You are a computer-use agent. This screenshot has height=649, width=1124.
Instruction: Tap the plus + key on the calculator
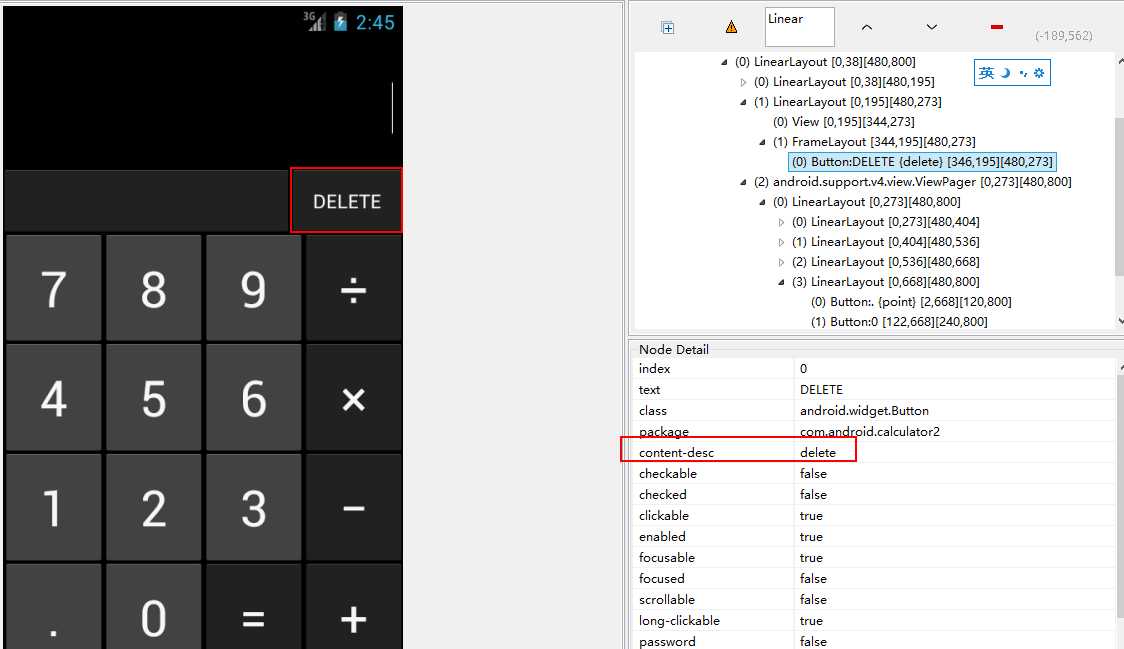354,608
